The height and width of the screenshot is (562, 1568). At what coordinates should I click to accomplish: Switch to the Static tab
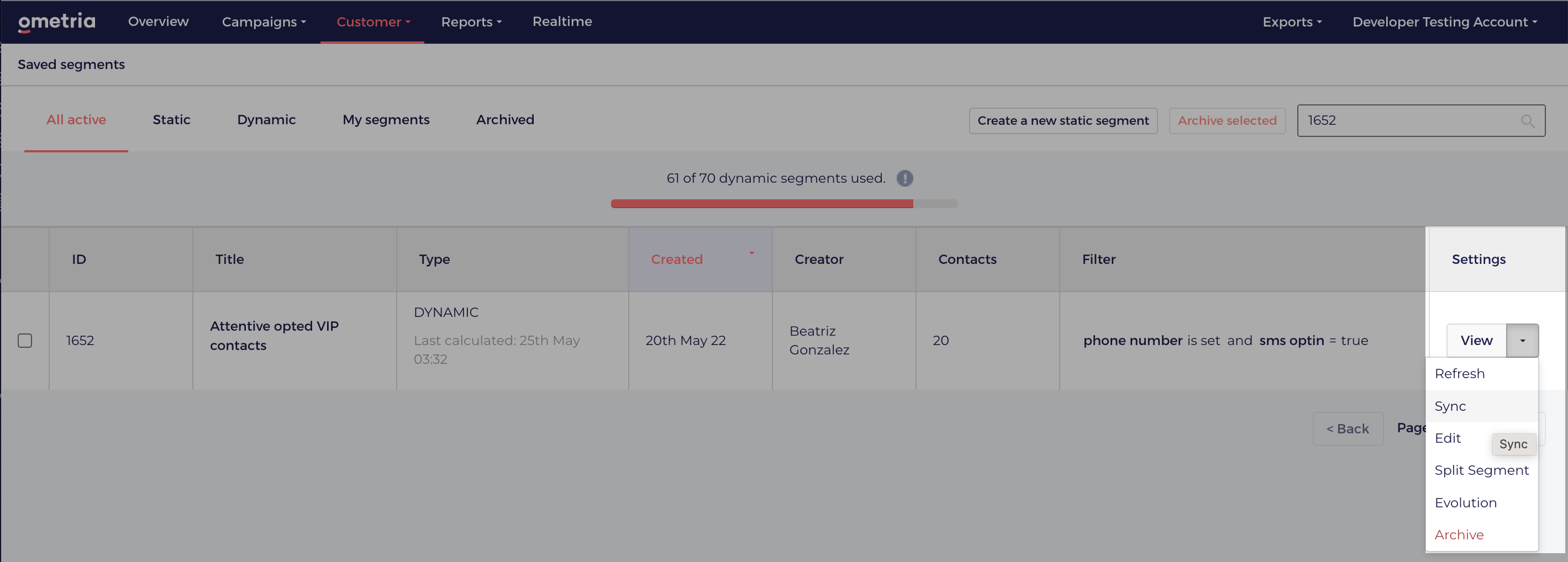172,120
